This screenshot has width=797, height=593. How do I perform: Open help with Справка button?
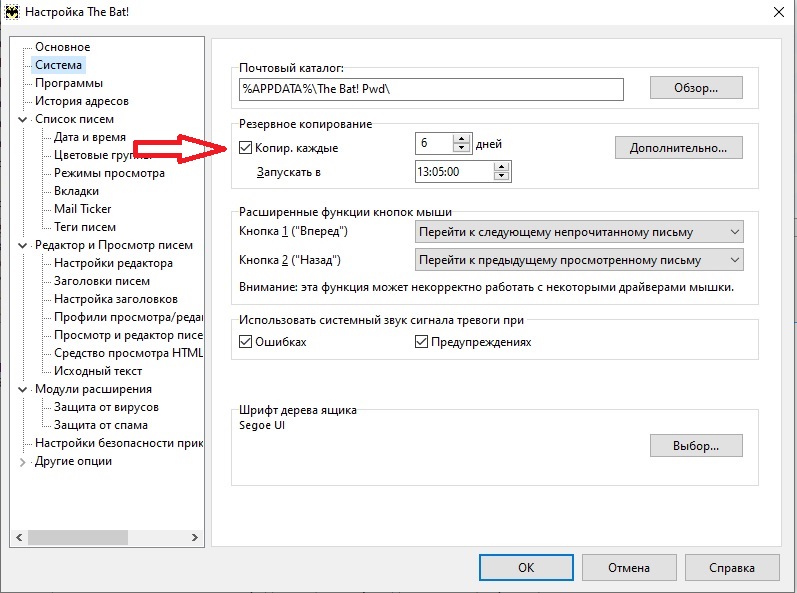point(732,568)
